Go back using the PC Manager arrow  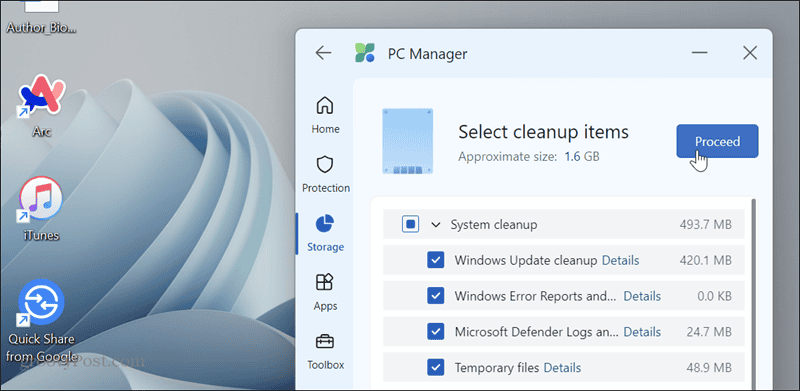323,53
